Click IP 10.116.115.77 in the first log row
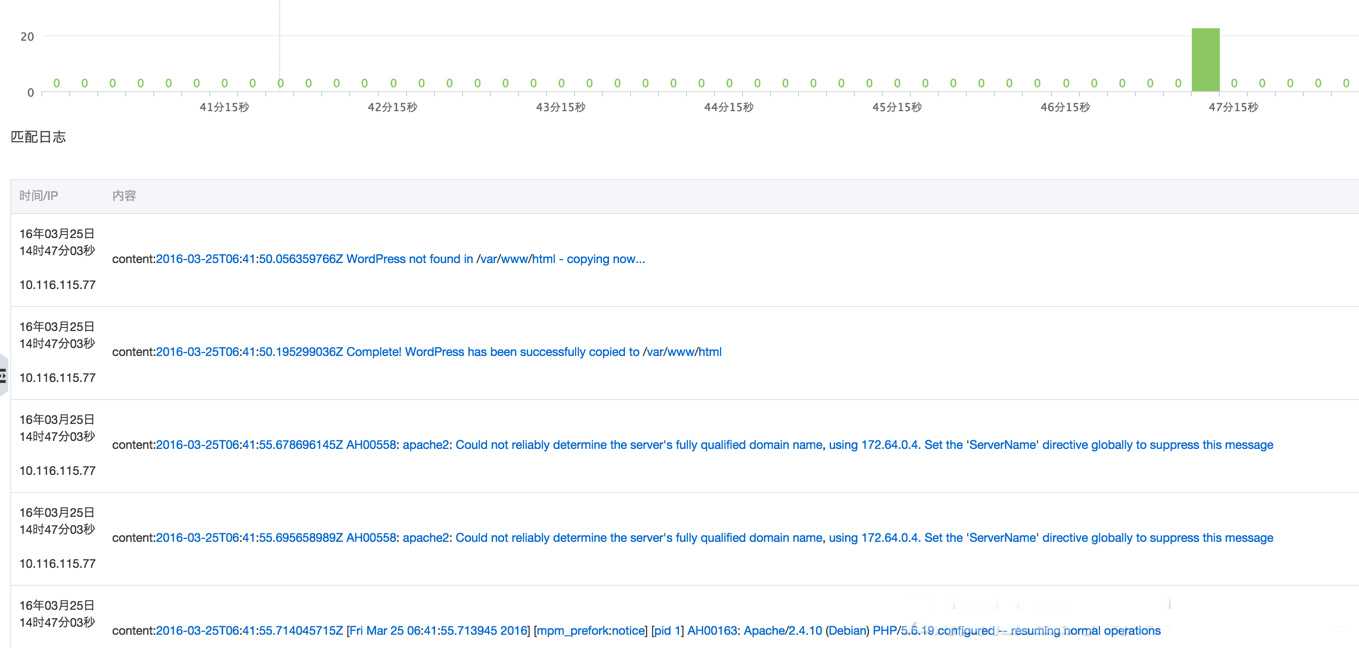 (x=58, y=285)
